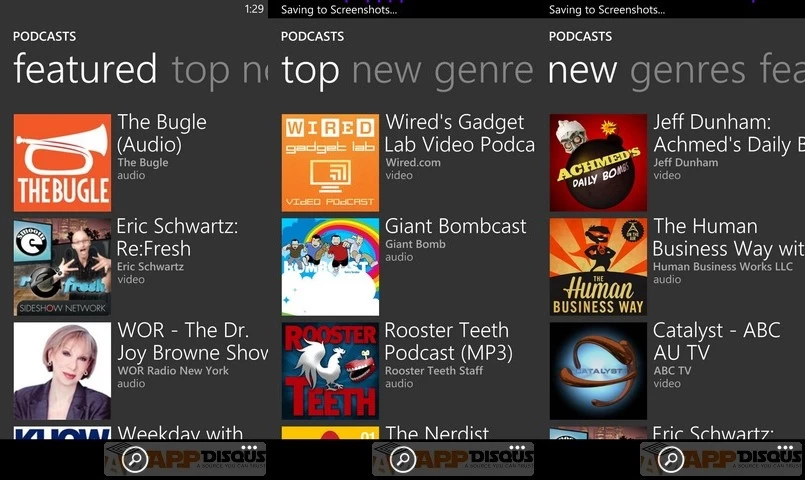Screen dimensions: 805x480
Task: Open the Achmed's Daily Bombs artwork
Action: (598, 163)
